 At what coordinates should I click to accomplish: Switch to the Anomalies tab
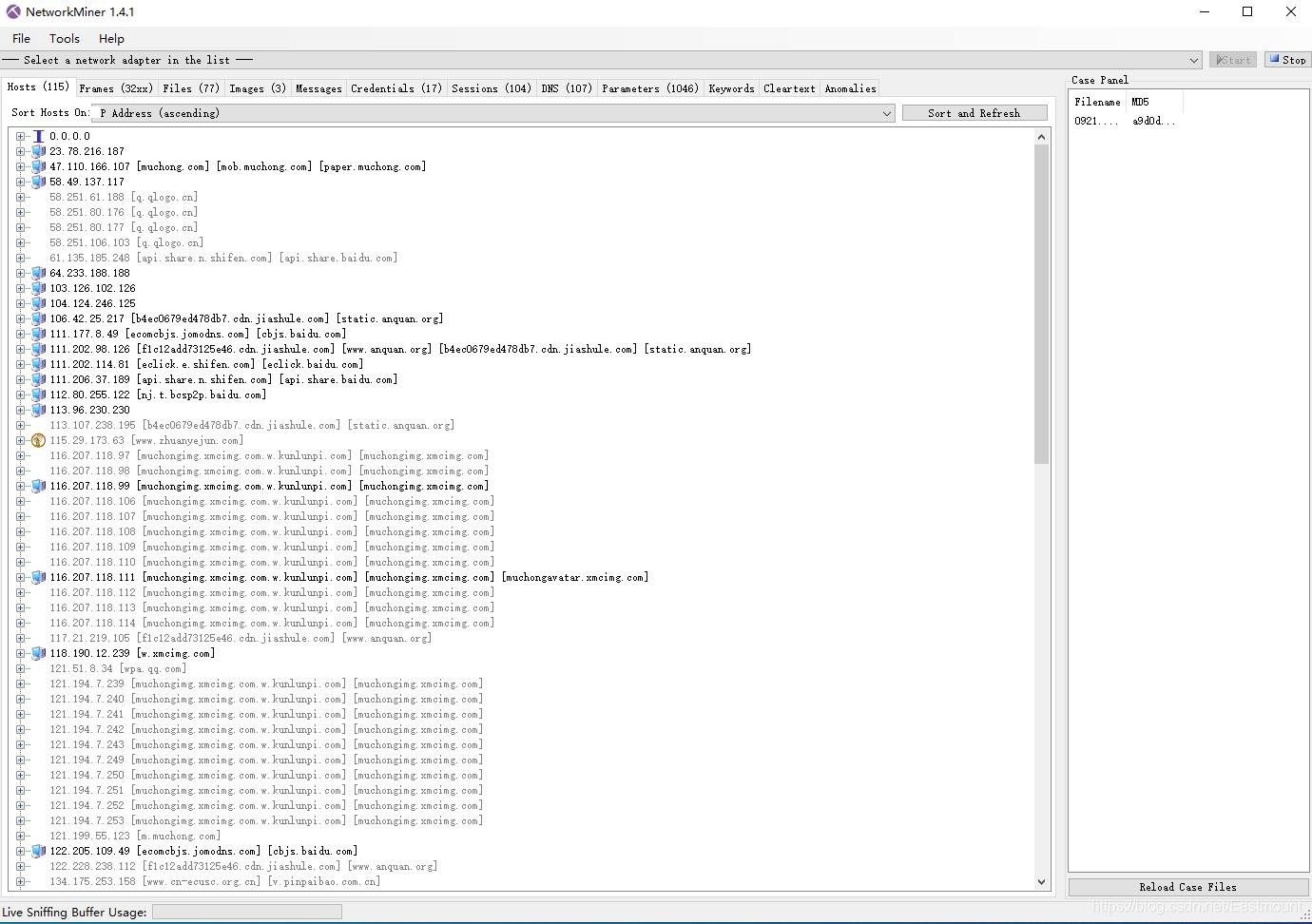point(851,88)
